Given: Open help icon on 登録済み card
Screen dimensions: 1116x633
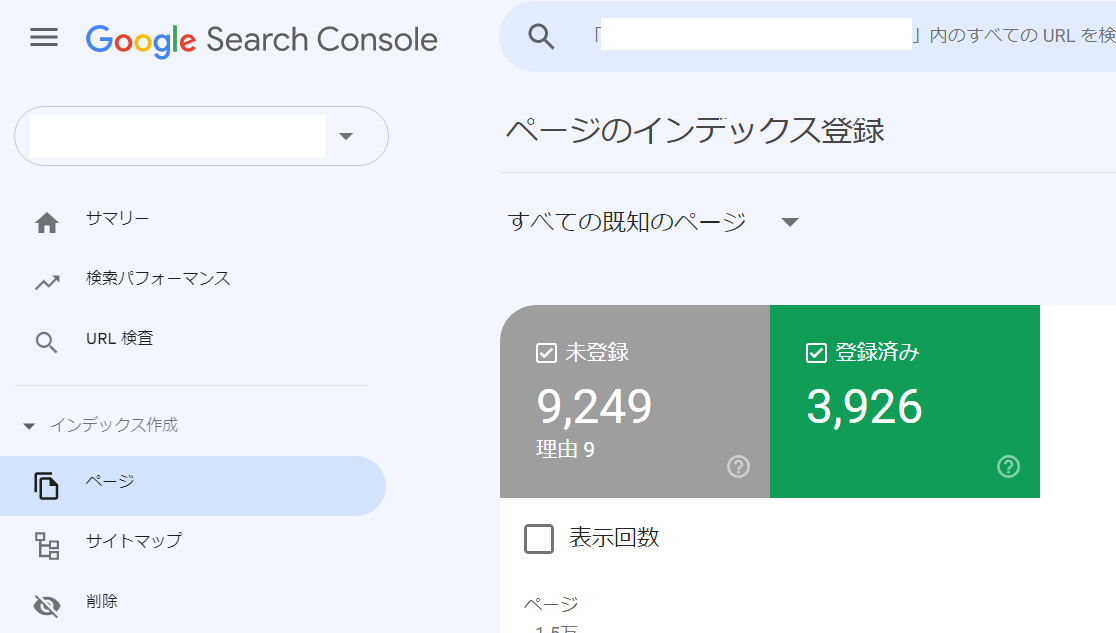Looking at the screenshot, I should click(1008, 466).
